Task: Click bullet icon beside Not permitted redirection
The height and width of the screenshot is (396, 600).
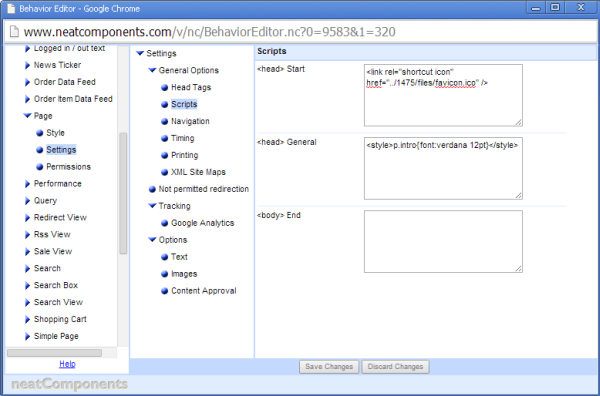Action: 152,189
